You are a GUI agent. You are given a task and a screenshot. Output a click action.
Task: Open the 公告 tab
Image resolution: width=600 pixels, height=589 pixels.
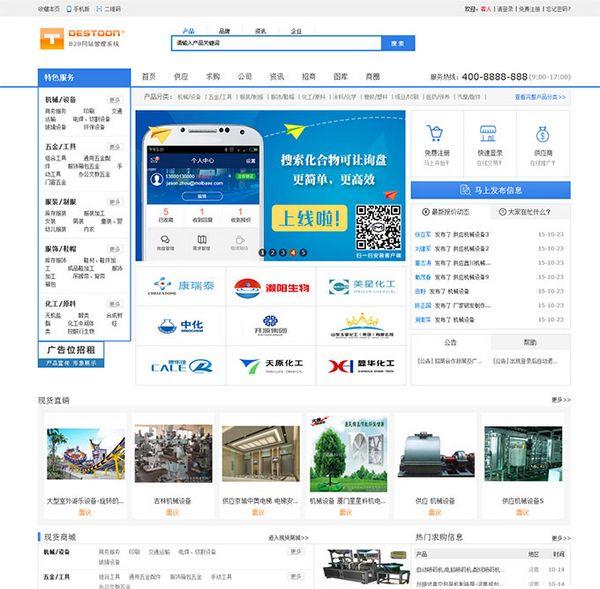(450, 343)
